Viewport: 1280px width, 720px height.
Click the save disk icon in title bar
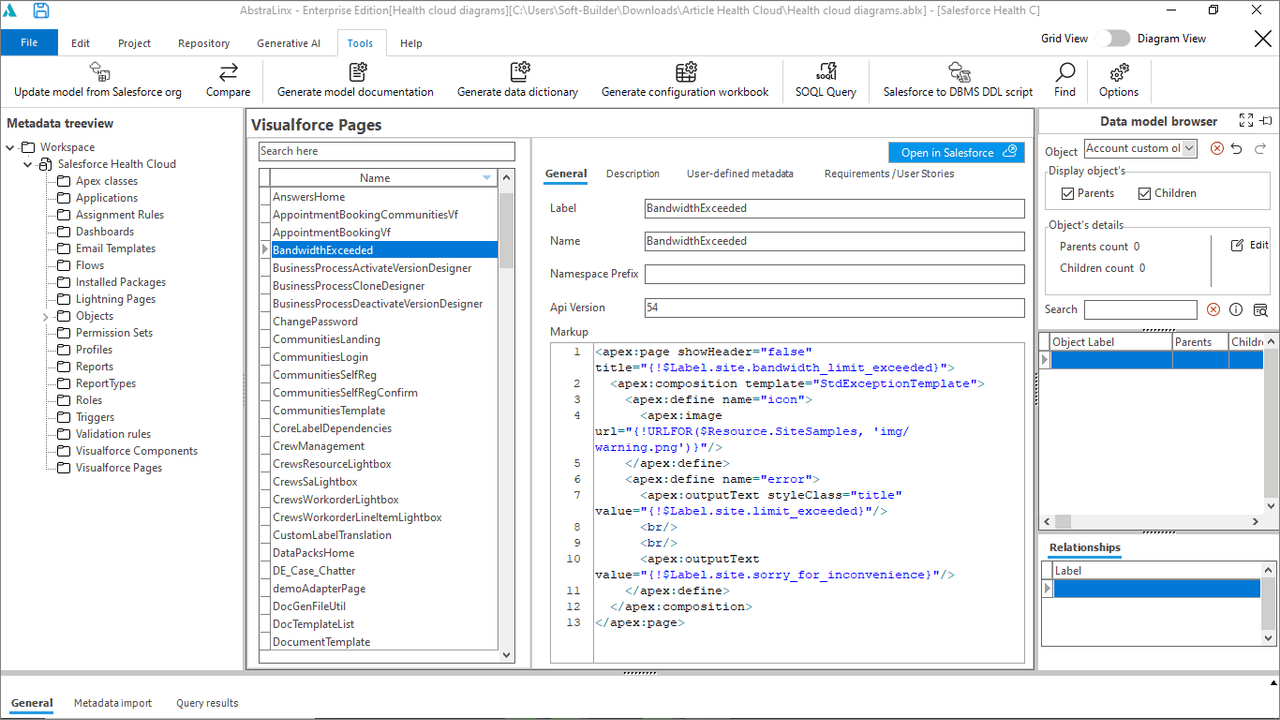coord(41,11)
